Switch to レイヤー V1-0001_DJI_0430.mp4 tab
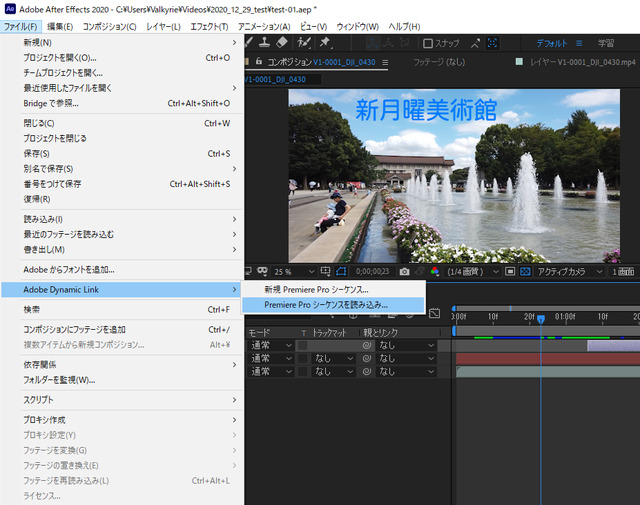This screenshot has width=640, height=505. pos(582,62)
